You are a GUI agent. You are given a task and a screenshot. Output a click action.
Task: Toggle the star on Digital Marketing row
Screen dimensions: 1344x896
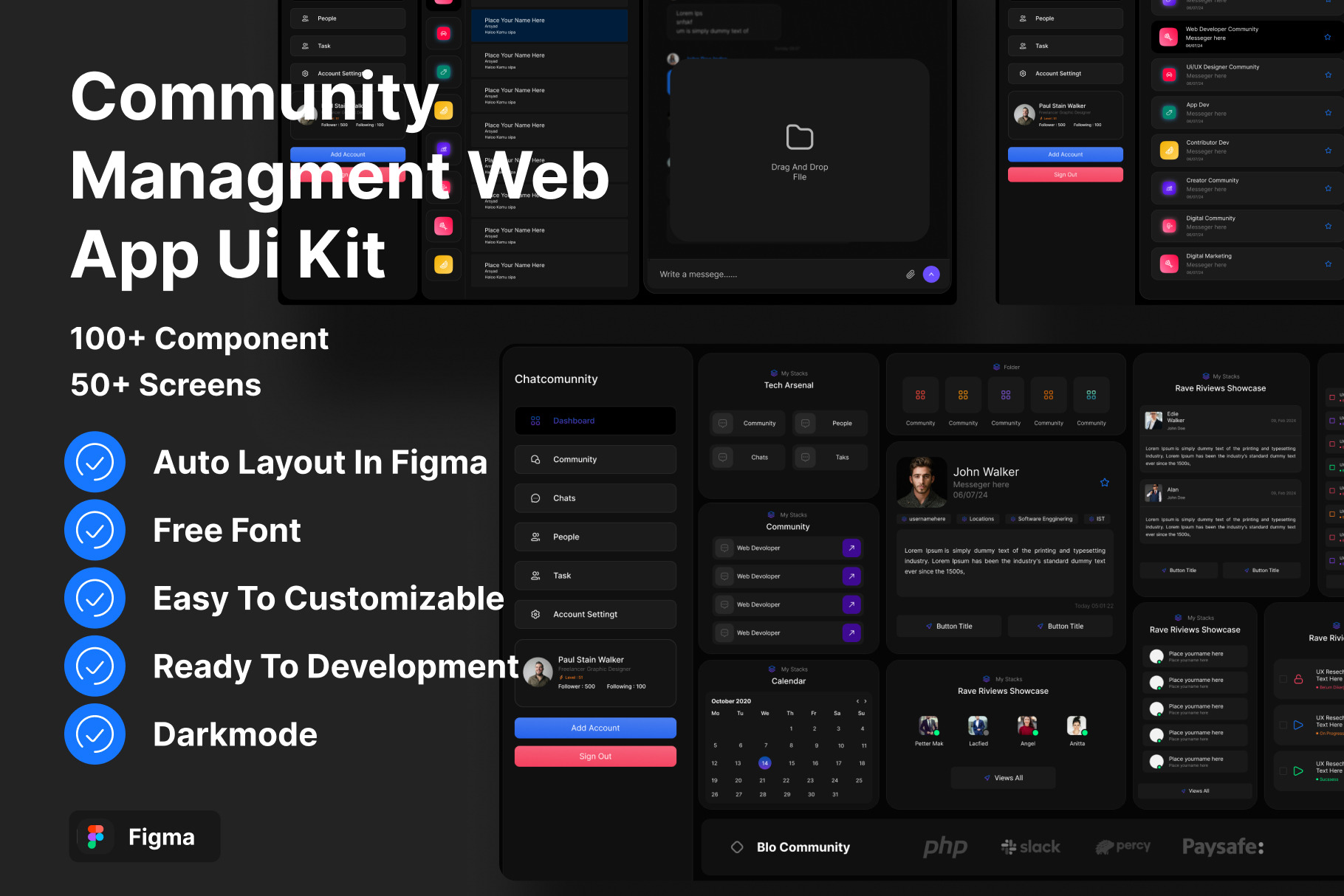coord(1327,263)
